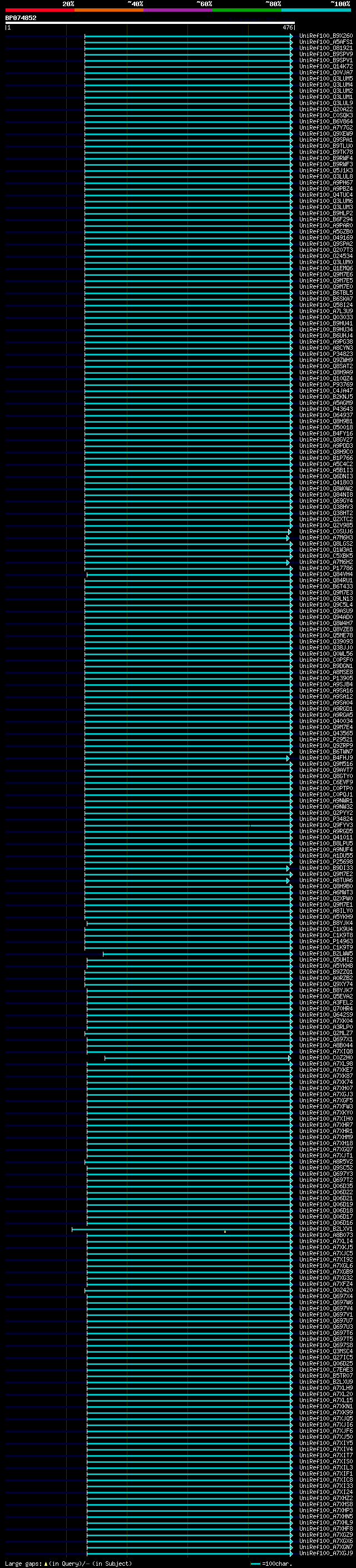Select the UniRef100_Q41803 row label
Viewport: 356px width, 1568px height.
point(325,483)
